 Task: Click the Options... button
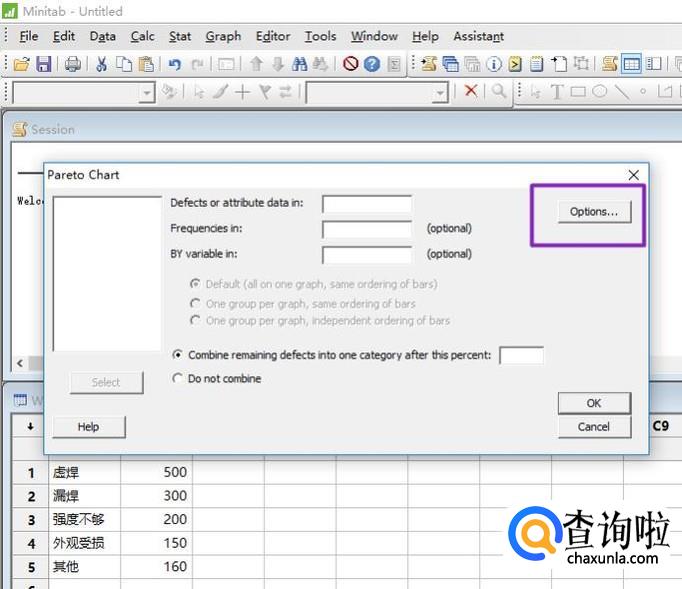pos(594,212)
